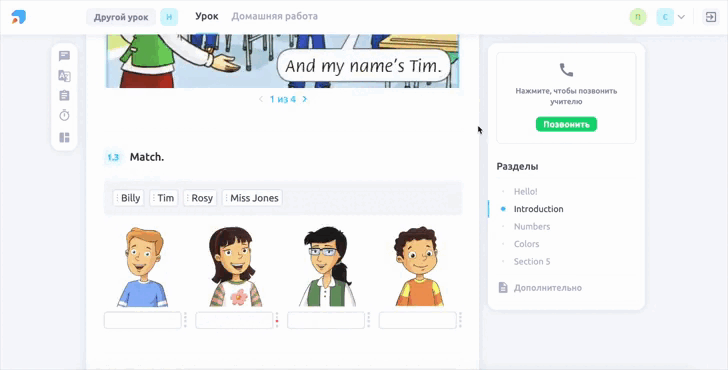Click the phone call icon
This screenshot has height=370, width=728.
pyautogui.click(x=566, y=70)
